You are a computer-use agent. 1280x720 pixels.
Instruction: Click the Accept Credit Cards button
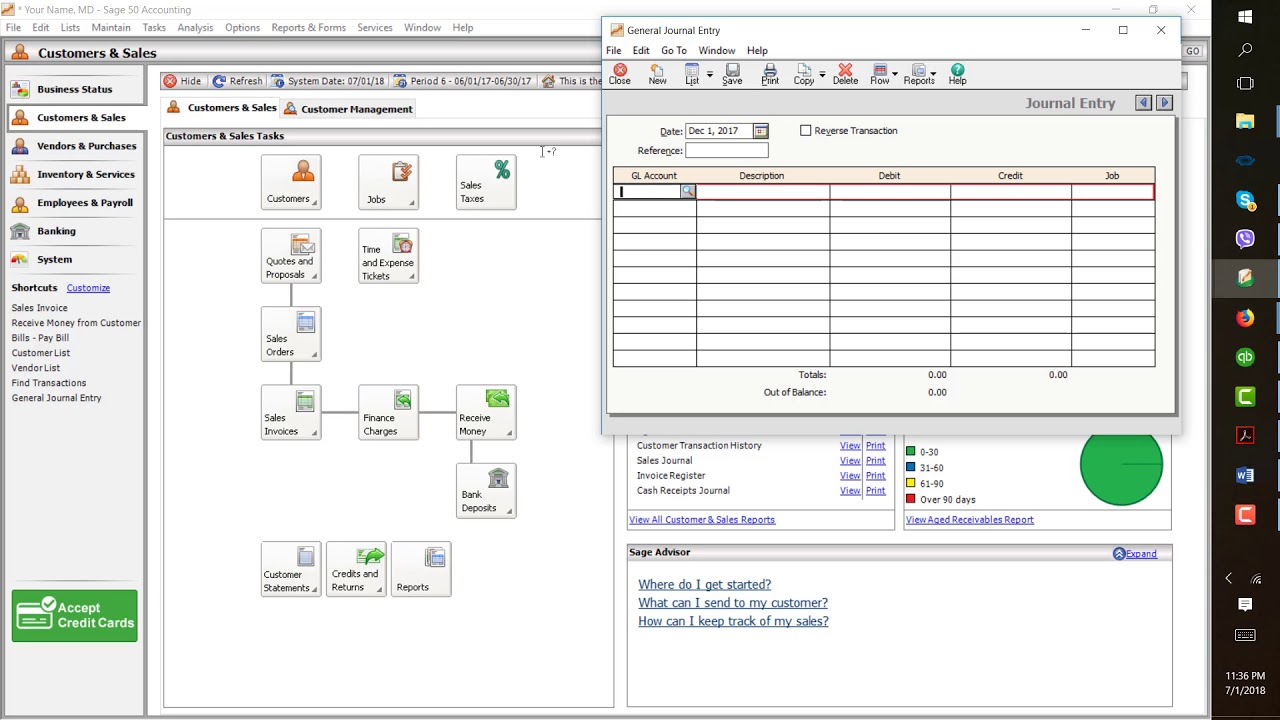[x=75, y=615]
